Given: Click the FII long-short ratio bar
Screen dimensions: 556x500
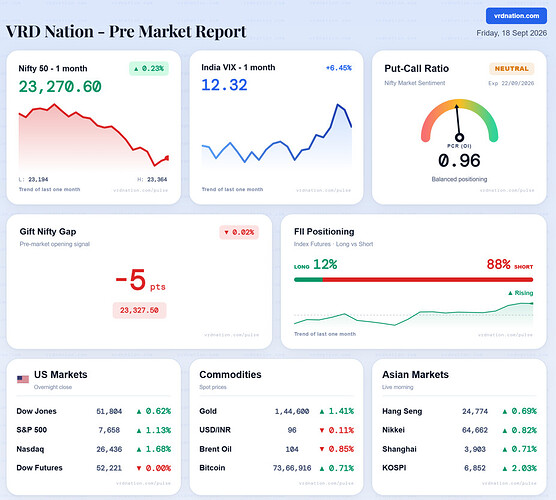Looking at the screenshot, I should pos(413,280).
